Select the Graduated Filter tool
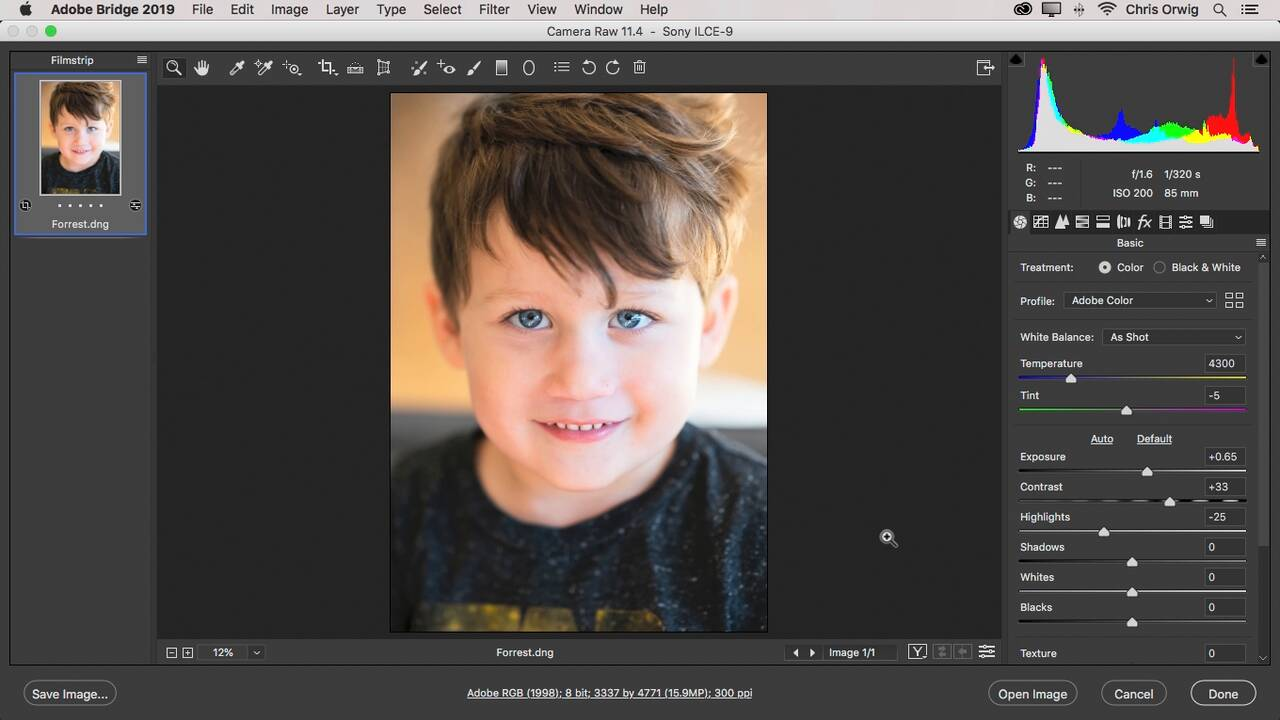The width and height of the screenshot is (1280, 720). (x=502, y=67)
